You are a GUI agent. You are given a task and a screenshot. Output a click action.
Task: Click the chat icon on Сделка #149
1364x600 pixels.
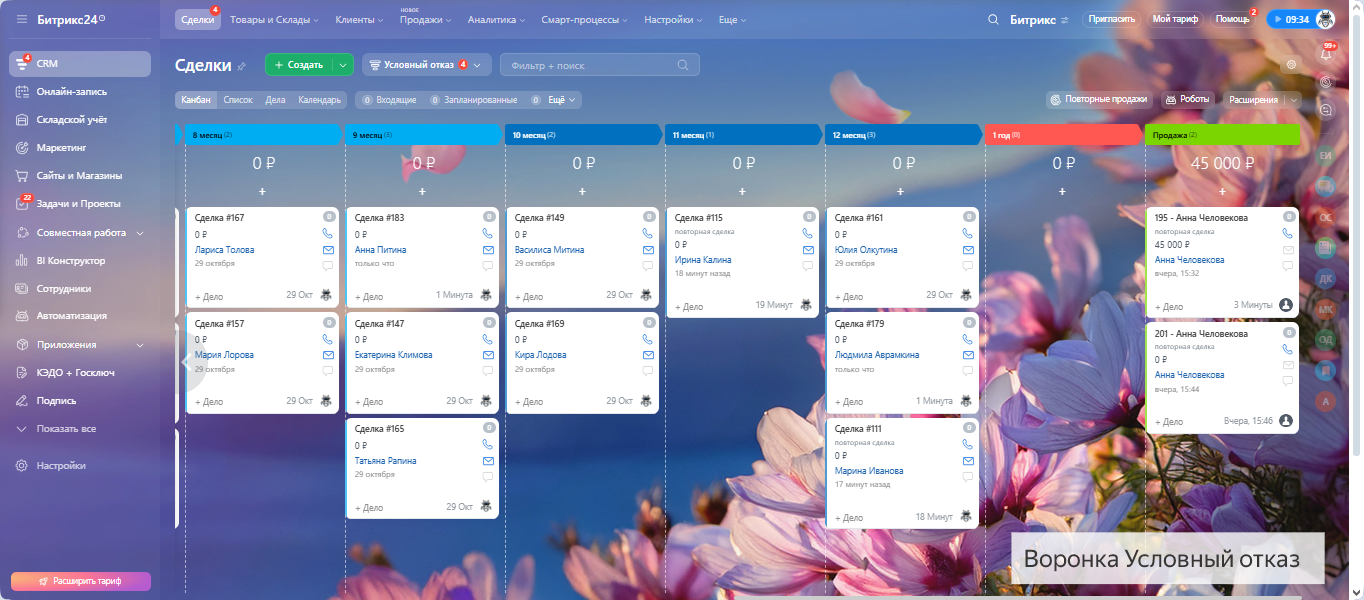tap(648, 266)
